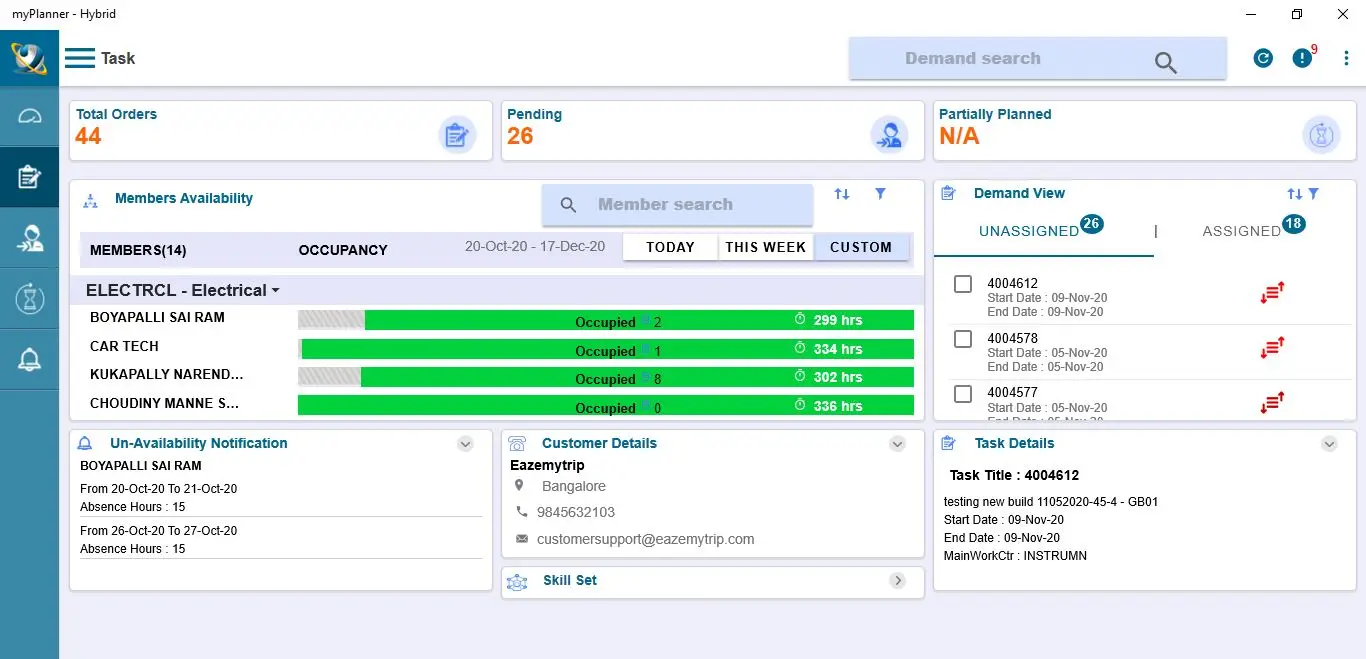The width and height of the screenshot is (1366, 659).
Task: Open the hamburger menu beside Task
Action: (x=80, y=58)
